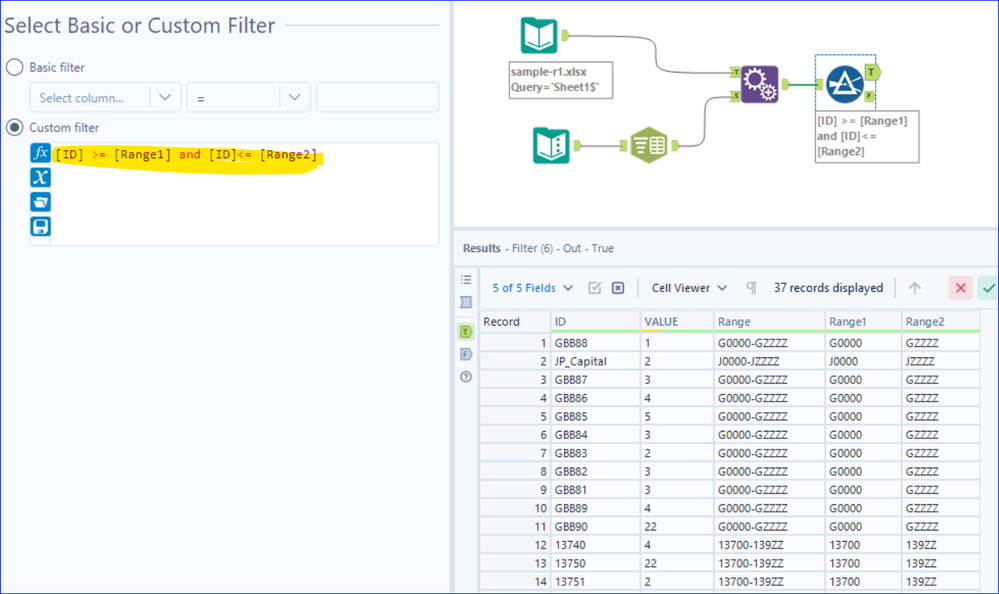Viewport: 999px width, 594px height.
Task: Select the J0000 Range1 cell
Action: click(863, 361)
